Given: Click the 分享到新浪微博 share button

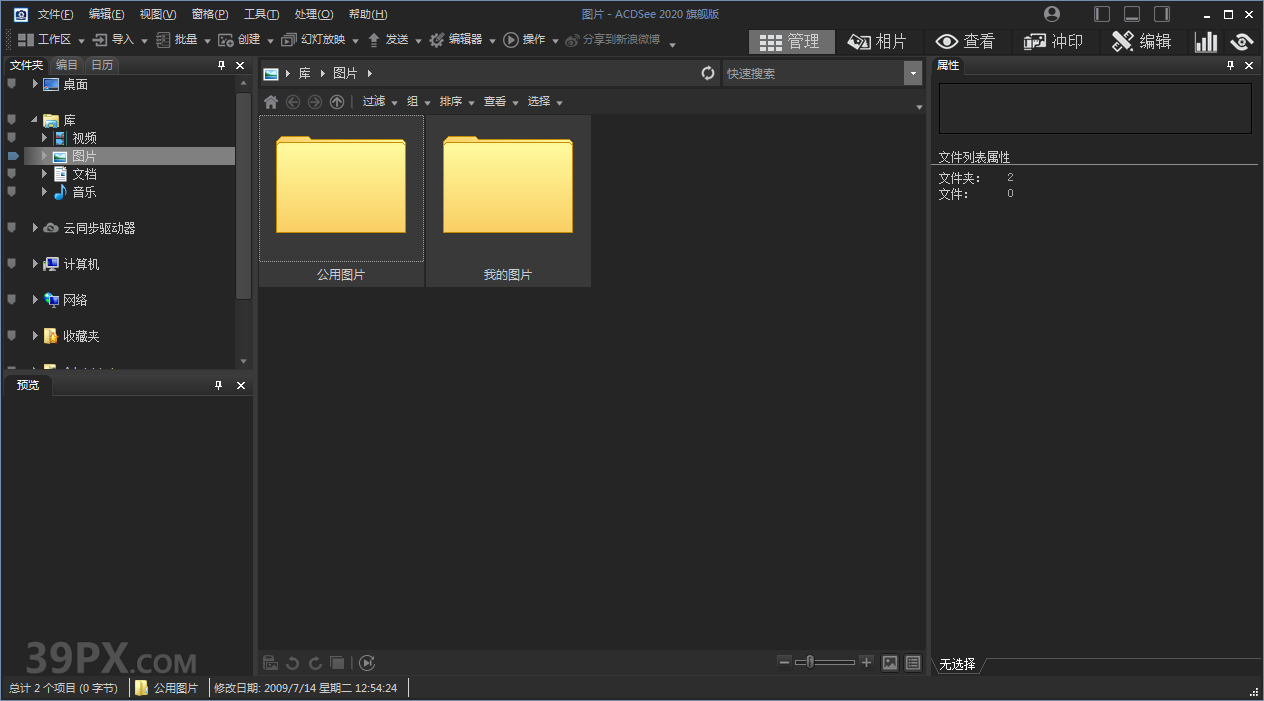Looking at the screenshot, I should pyautogui.click(x=613, y=40).
